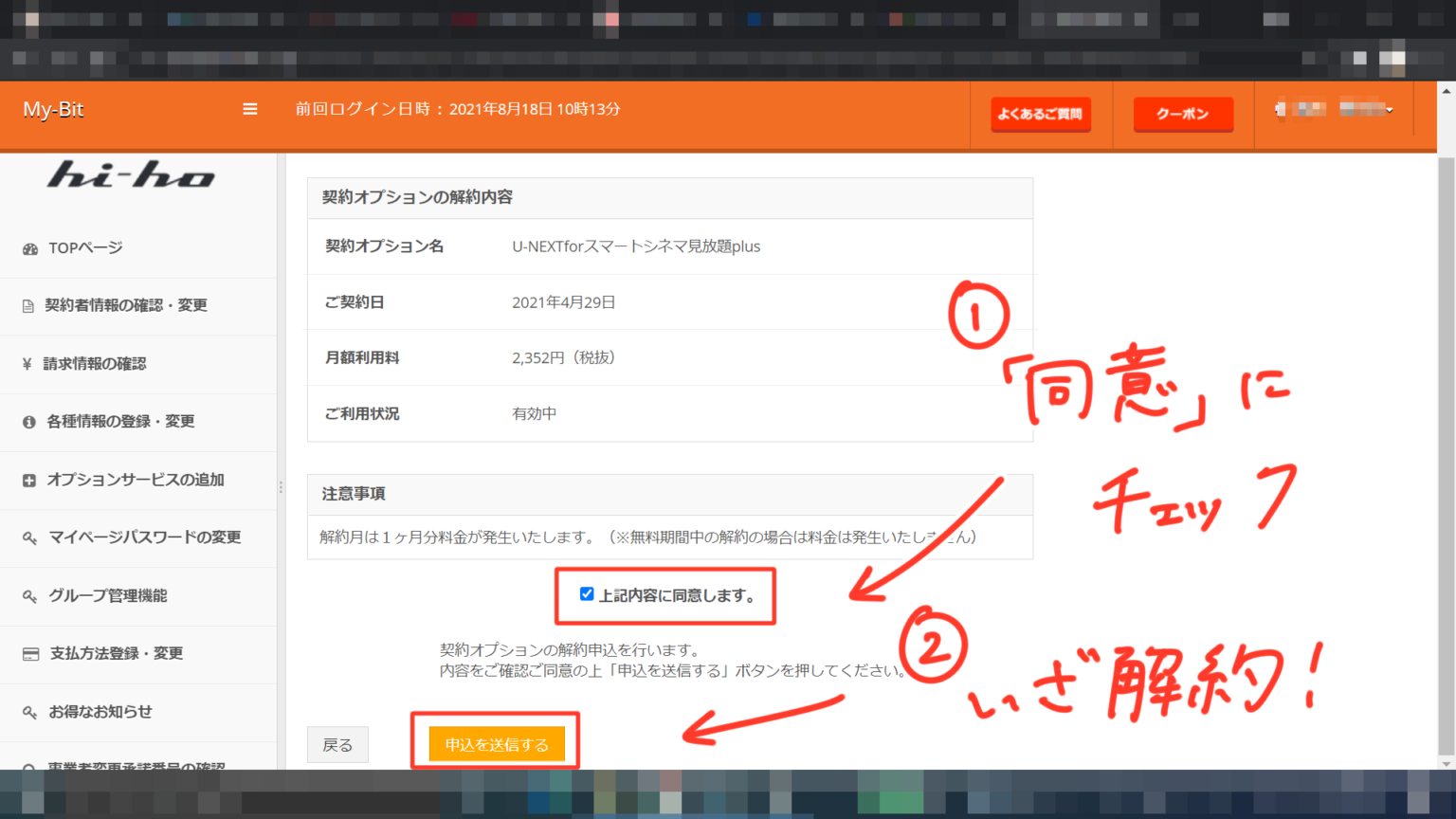Viewport: 1456px width, 819px height.
Task: Click the key icon beside マイページパスワードの変更
Action: coord(29,537)
